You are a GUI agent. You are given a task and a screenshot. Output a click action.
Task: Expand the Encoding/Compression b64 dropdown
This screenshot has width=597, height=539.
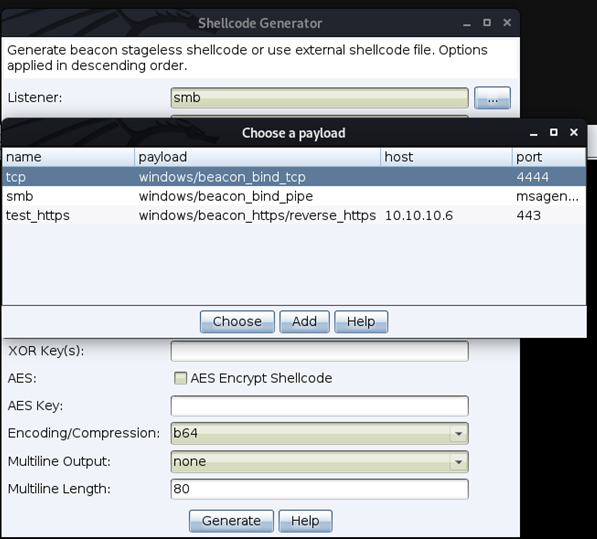coord(458,433)
